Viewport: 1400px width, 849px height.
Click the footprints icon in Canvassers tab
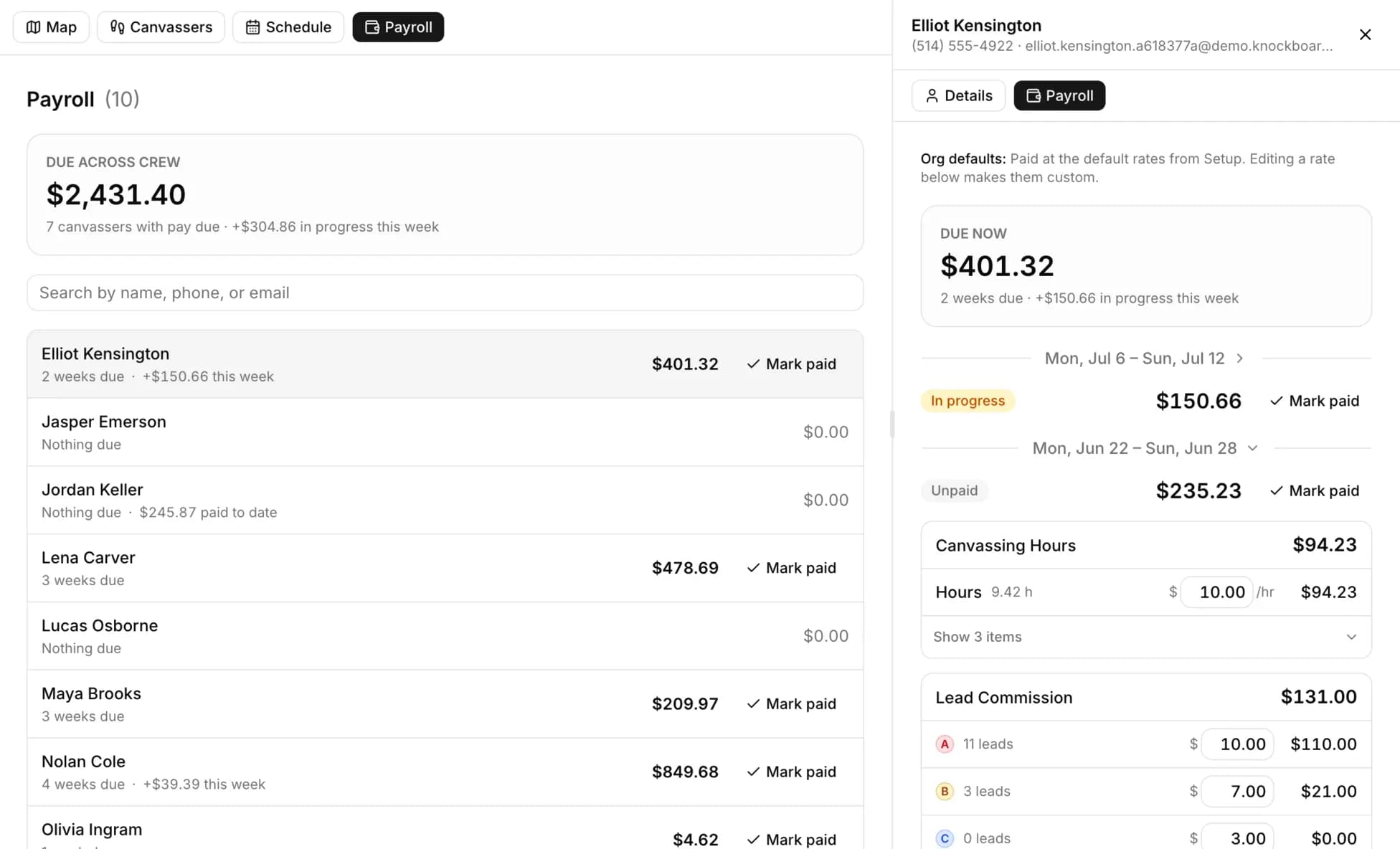117,27
